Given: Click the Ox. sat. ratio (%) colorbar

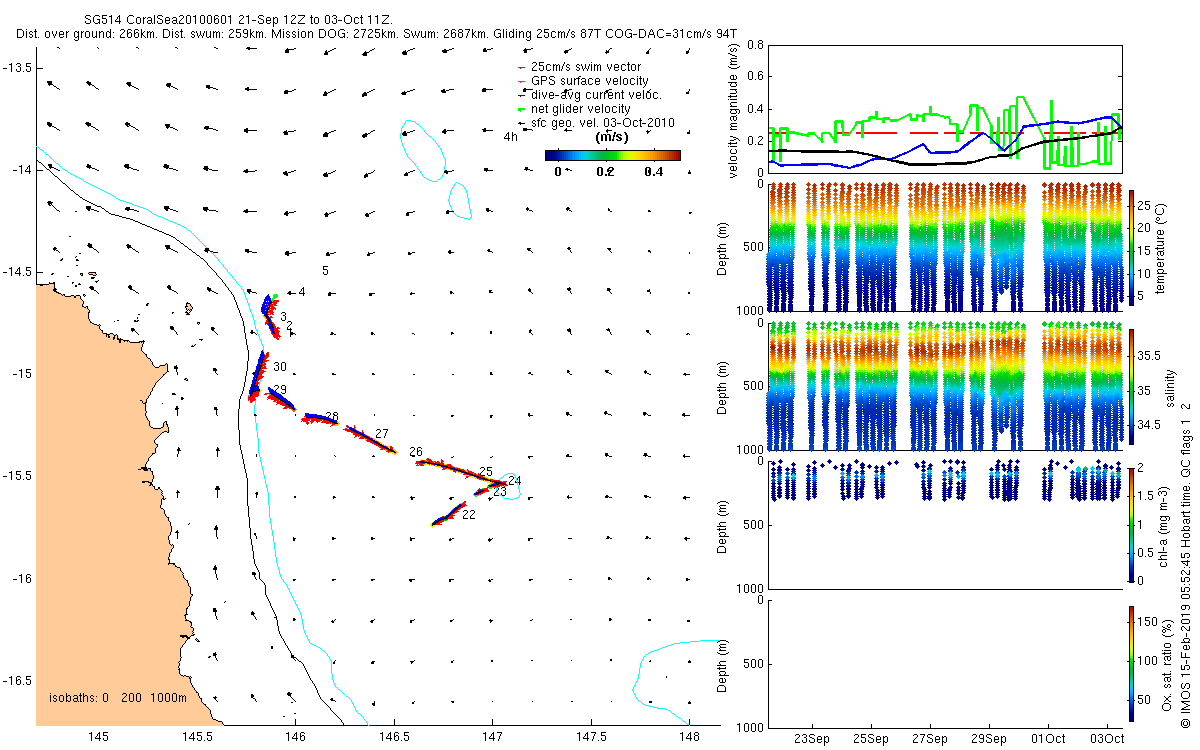Looking at the screenshot, I should [1132, 663].
